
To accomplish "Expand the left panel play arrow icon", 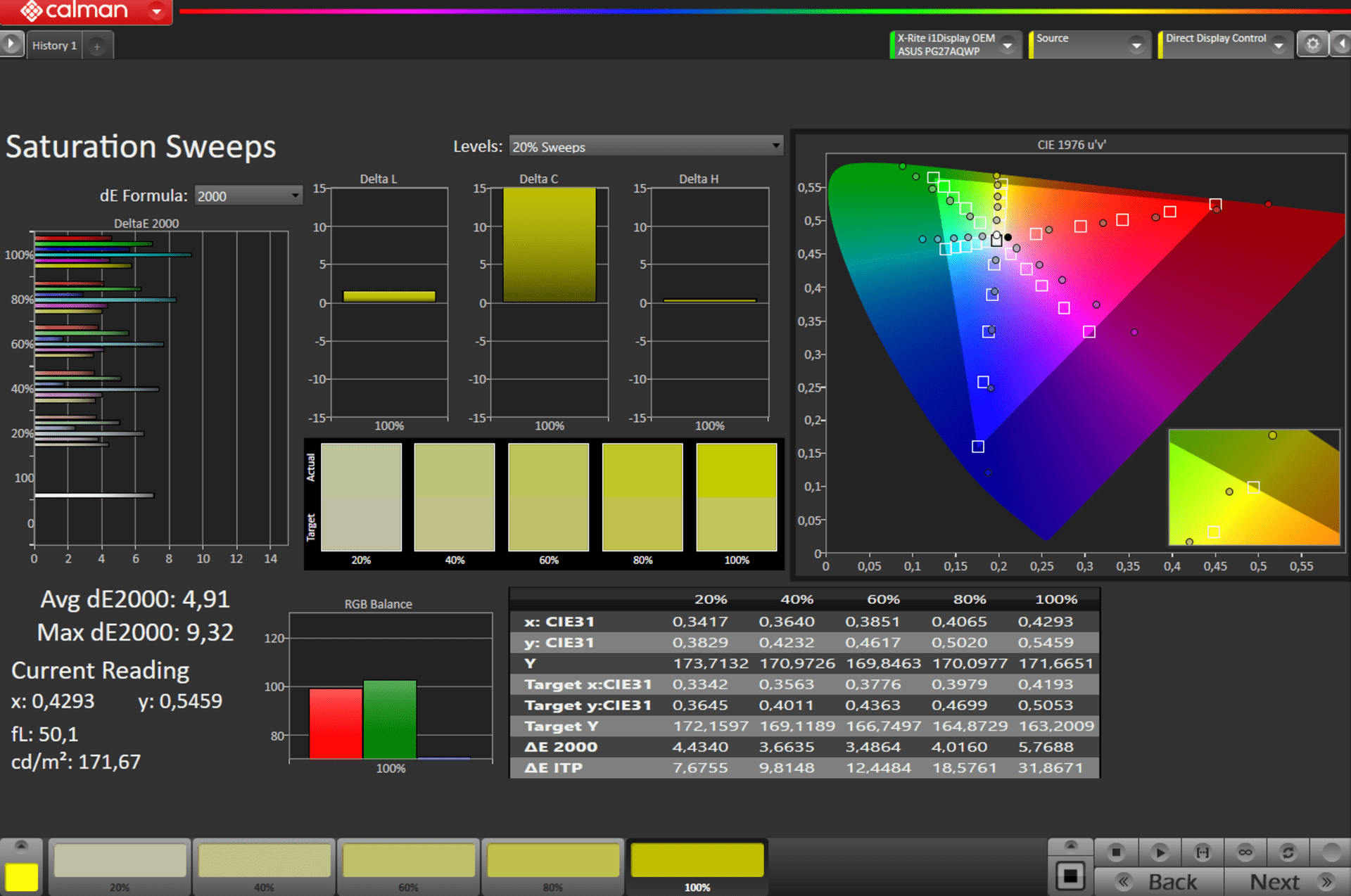I will pos(11,44).
